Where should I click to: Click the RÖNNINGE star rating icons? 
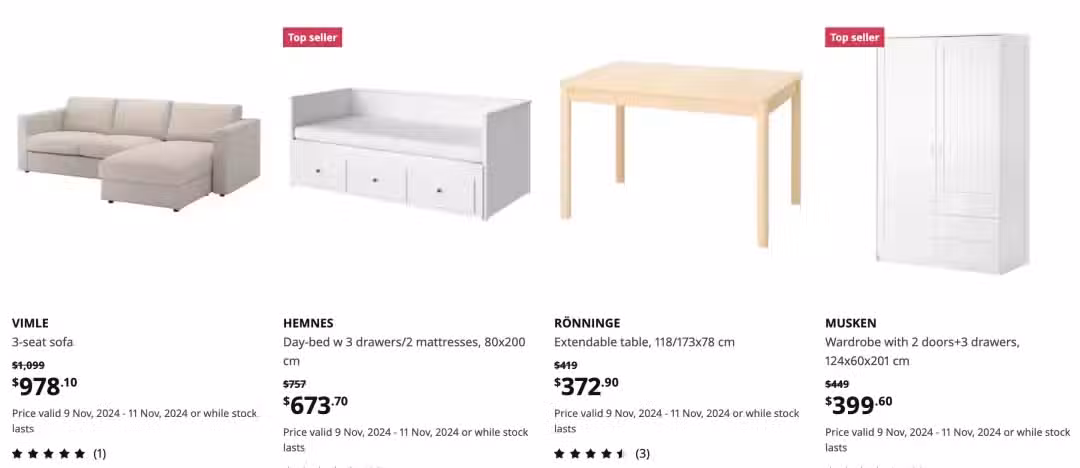click(591, 454)
